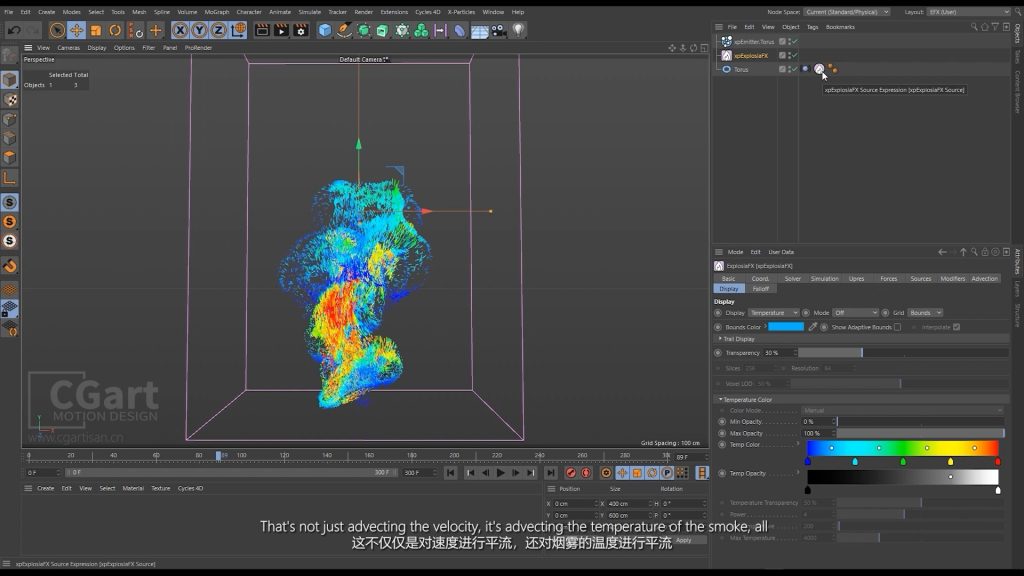
Task: Activate the Scale tool
Action: (96, 30)
